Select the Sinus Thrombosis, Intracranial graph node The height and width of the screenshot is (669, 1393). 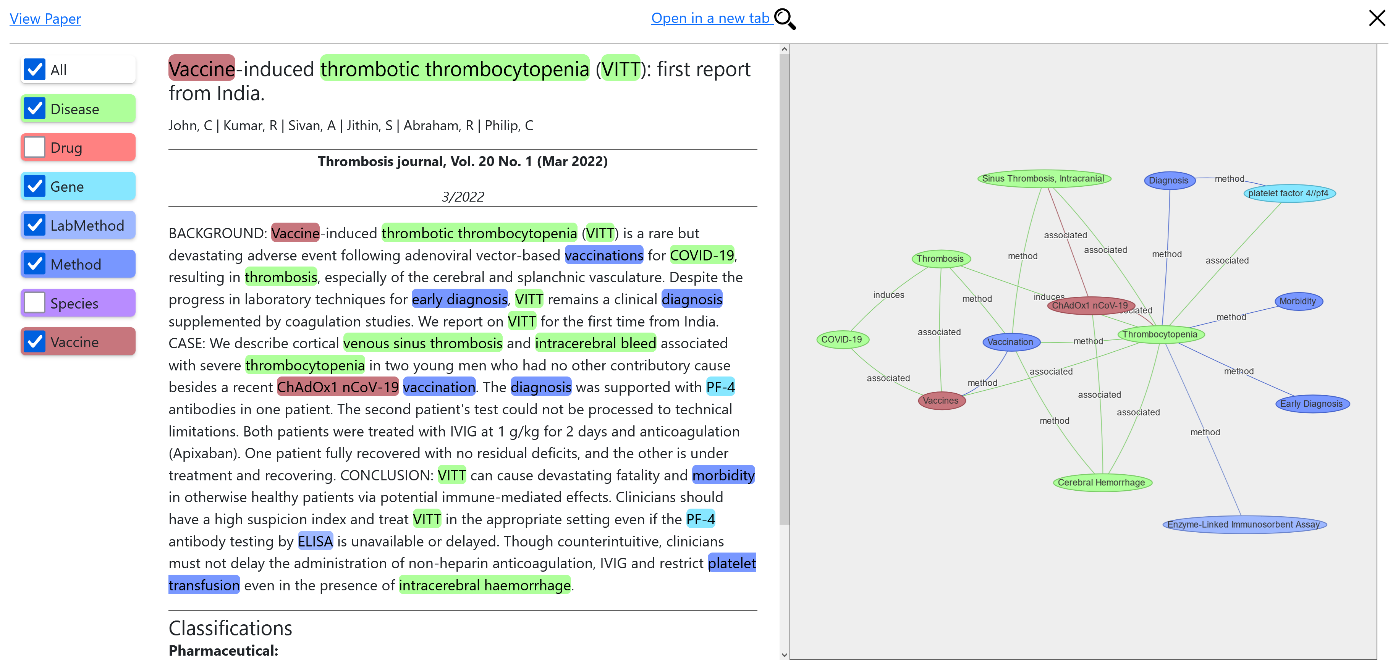click(x=1044, y=179)
